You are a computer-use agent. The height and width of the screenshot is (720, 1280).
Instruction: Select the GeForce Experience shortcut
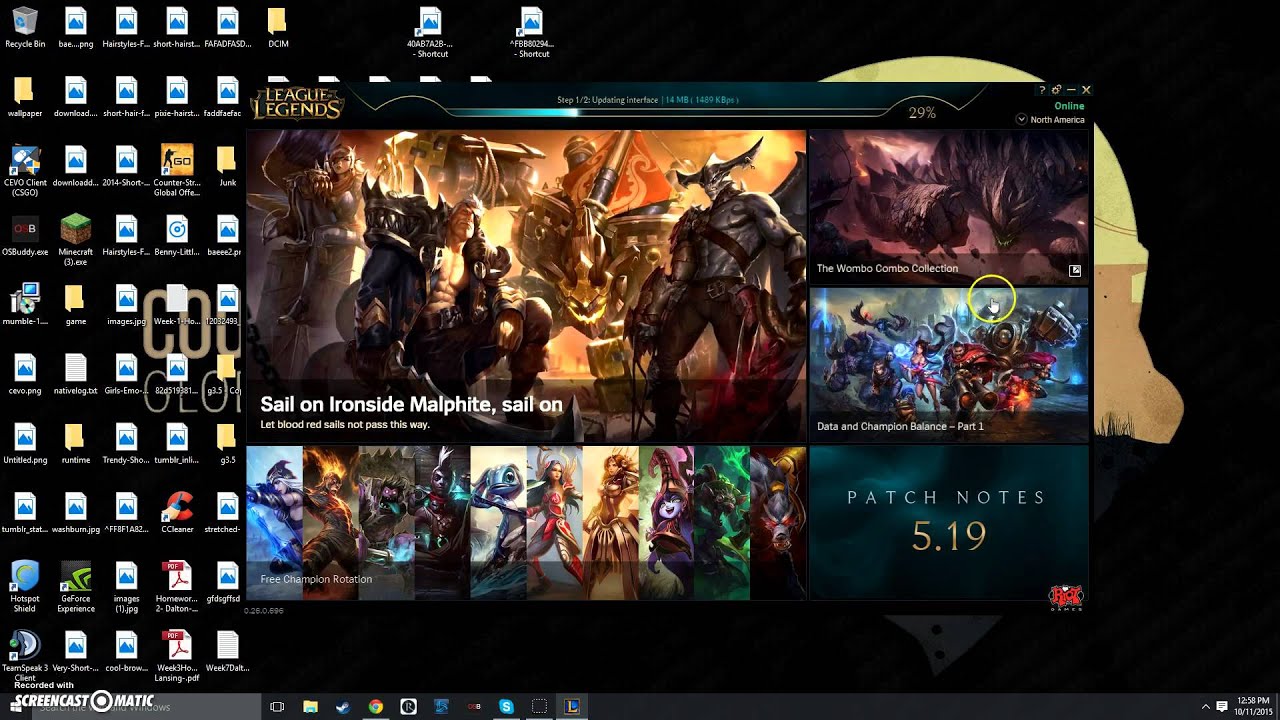(x=75, y=586)
